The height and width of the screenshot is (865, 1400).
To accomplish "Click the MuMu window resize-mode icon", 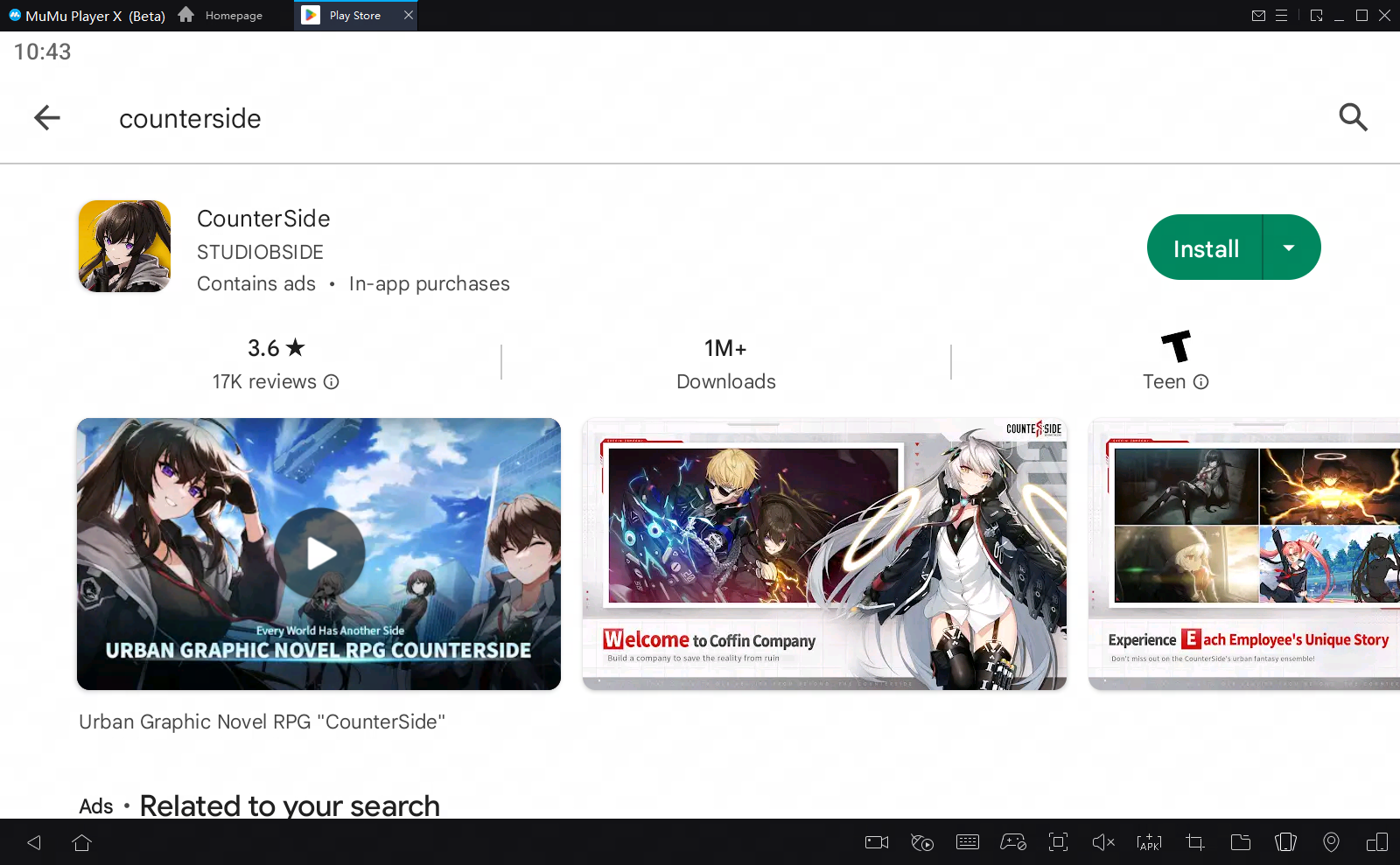I will pos(1317,15).
